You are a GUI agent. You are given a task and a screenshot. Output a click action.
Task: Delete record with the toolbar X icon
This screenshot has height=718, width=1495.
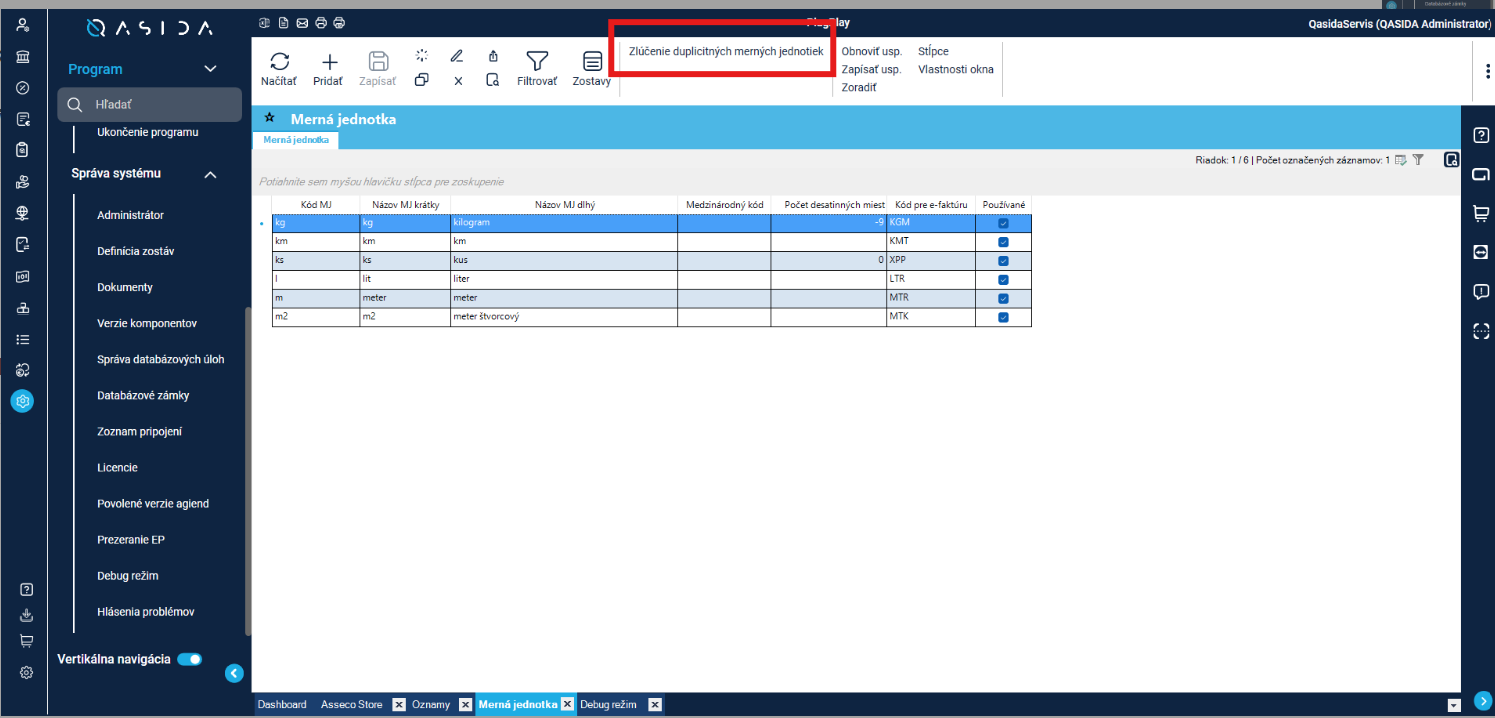458,81
